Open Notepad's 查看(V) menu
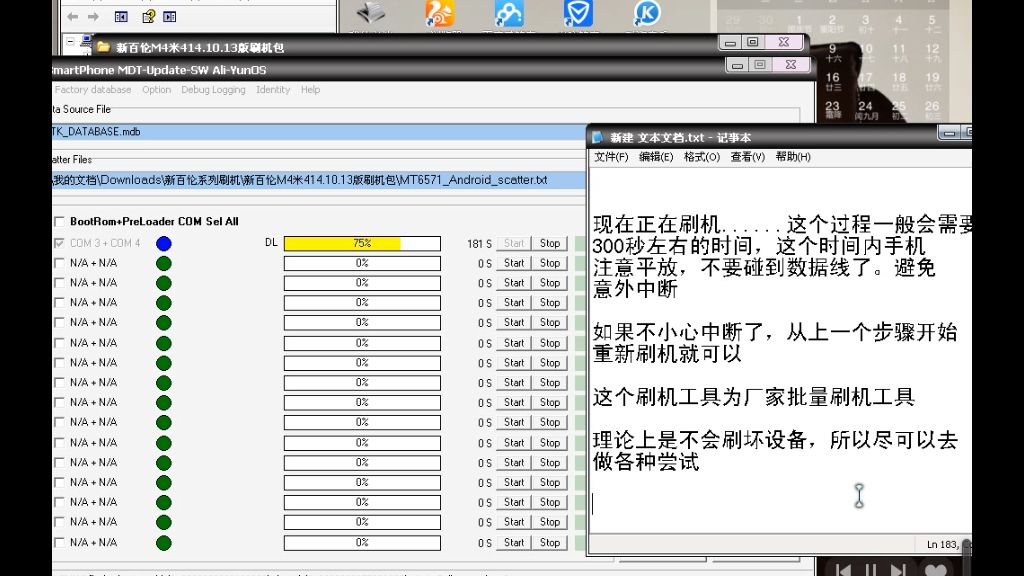Image resolution: width=1024 pixels, height=576 pixels. point(748,157)
